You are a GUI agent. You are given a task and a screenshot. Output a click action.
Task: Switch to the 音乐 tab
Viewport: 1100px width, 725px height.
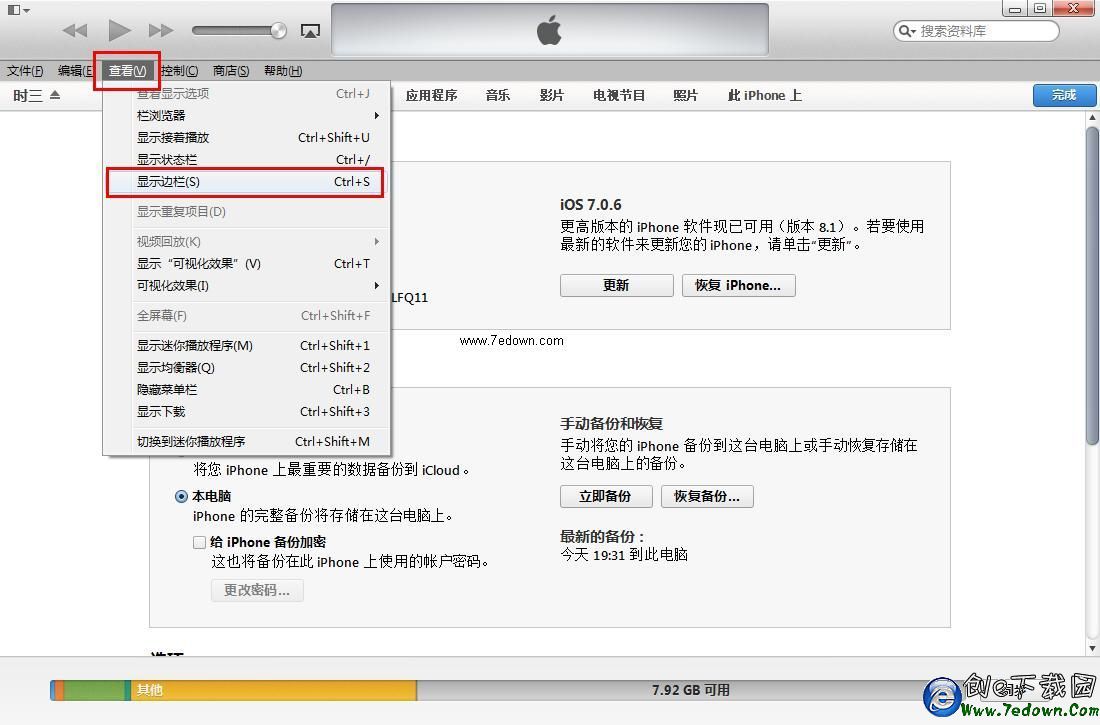(497, 96)
